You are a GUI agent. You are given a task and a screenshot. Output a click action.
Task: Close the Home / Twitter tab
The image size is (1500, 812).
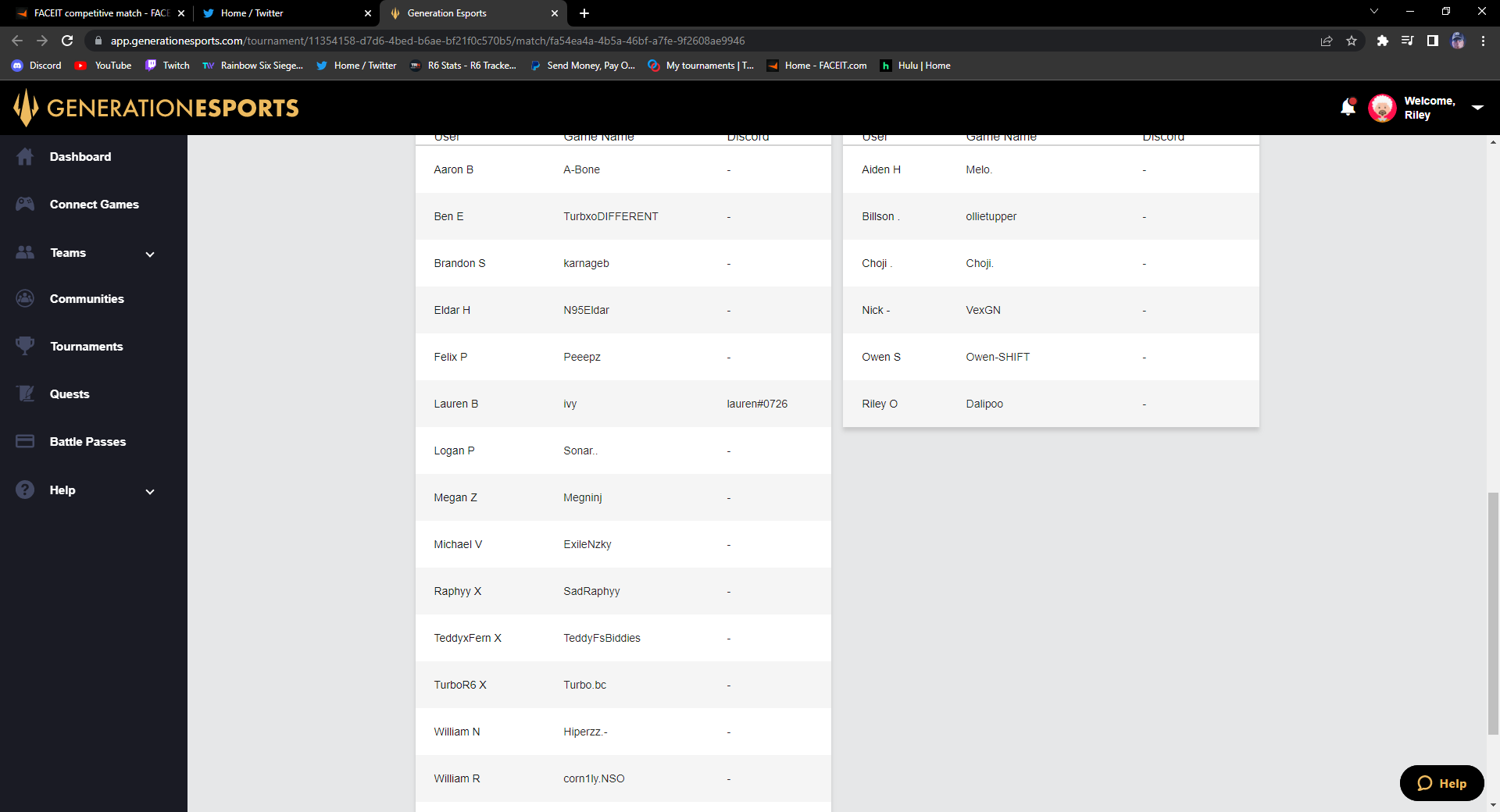(x=368, y=13)
